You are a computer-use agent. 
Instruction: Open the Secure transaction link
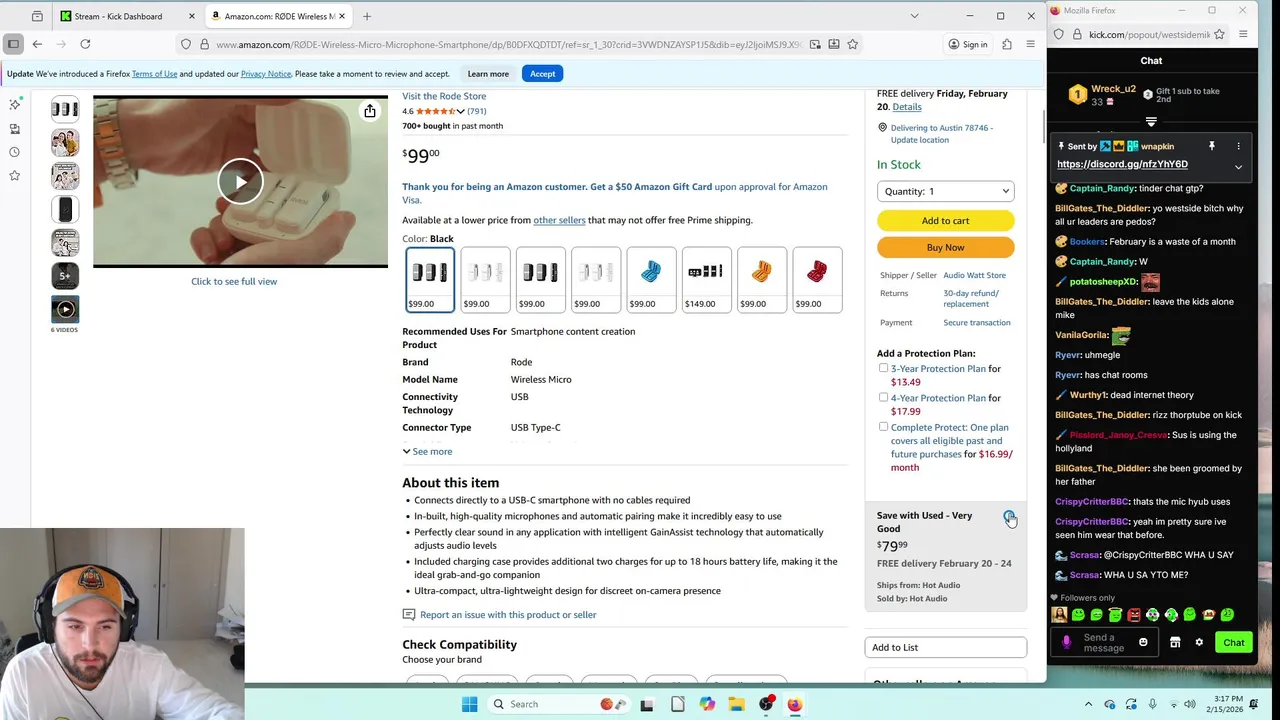pos(976,322)
